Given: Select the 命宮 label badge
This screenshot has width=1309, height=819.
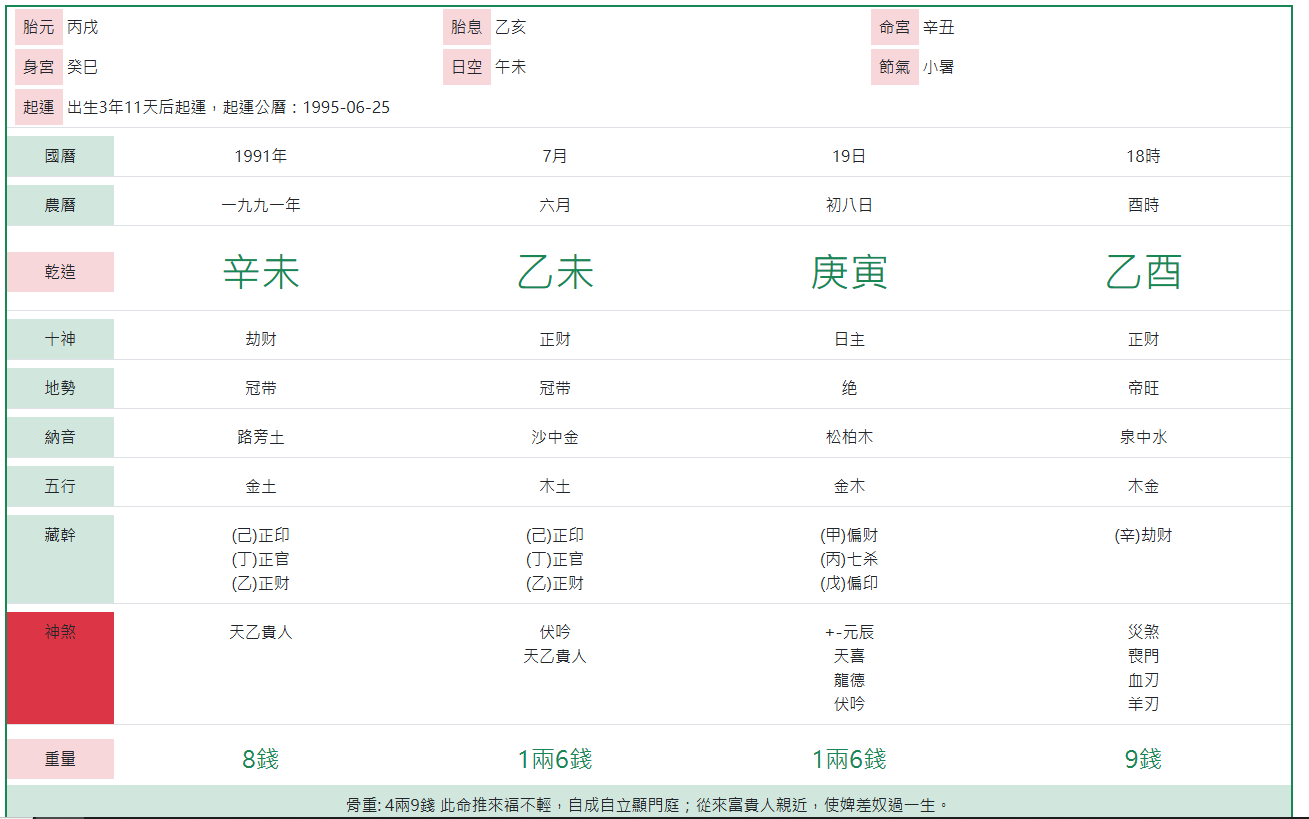Looking at the screenshot, I should pos(894,27).
